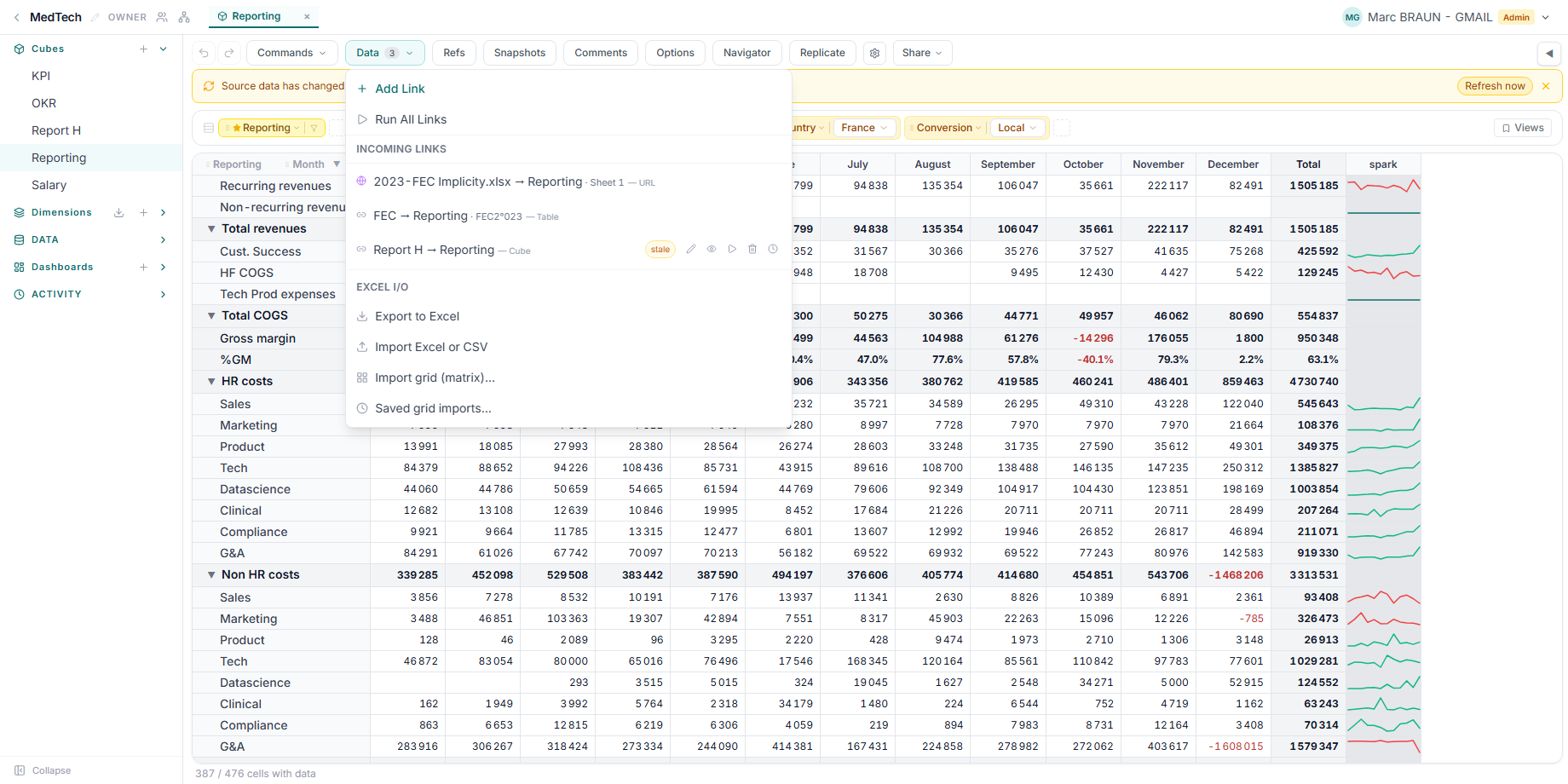The width and height of the screenshot is (1568, 784).
Task: Delete the Report H → Reporting link
Action: 752,250
